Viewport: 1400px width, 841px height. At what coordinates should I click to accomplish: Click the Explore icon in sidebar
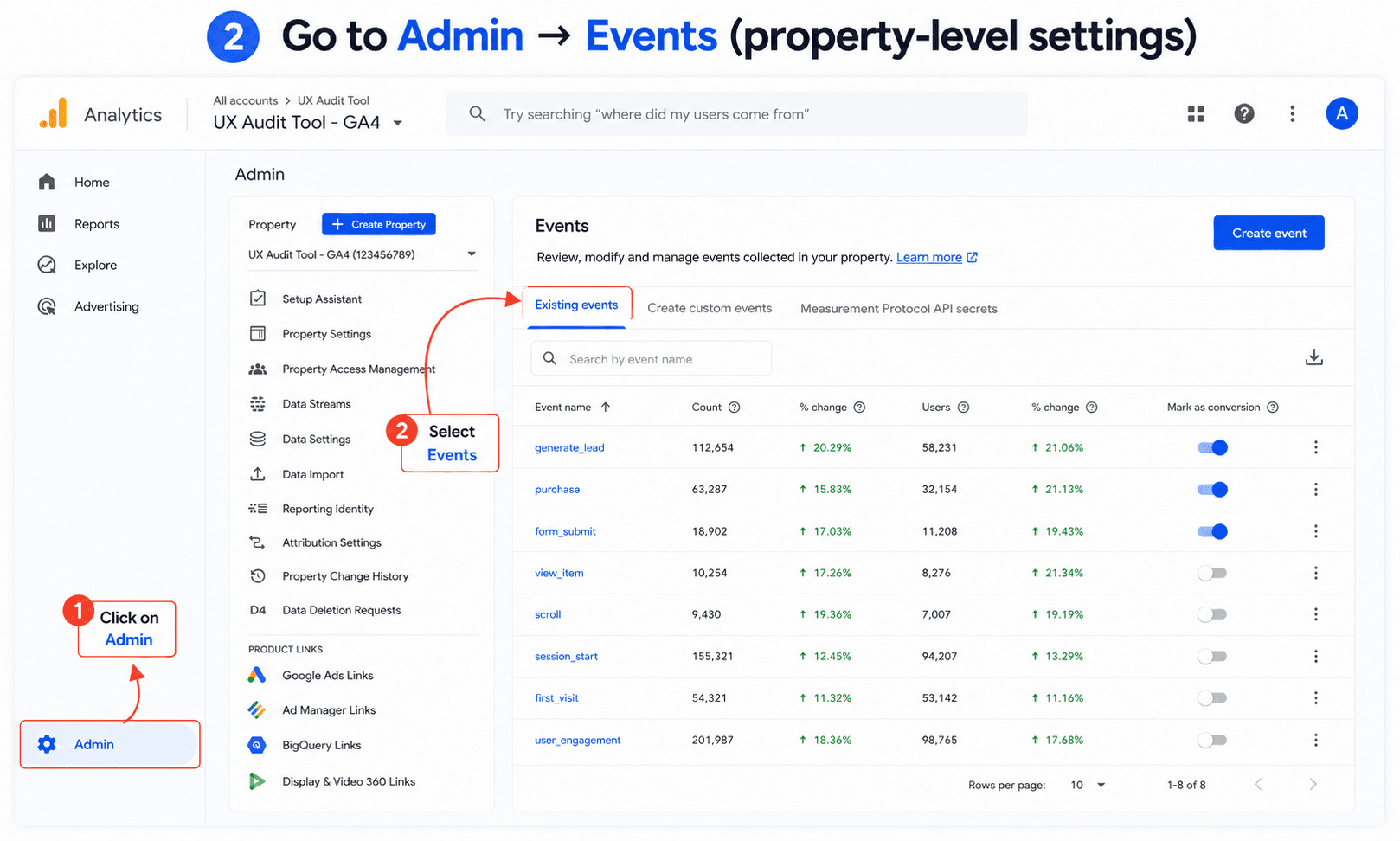point(47,265)
